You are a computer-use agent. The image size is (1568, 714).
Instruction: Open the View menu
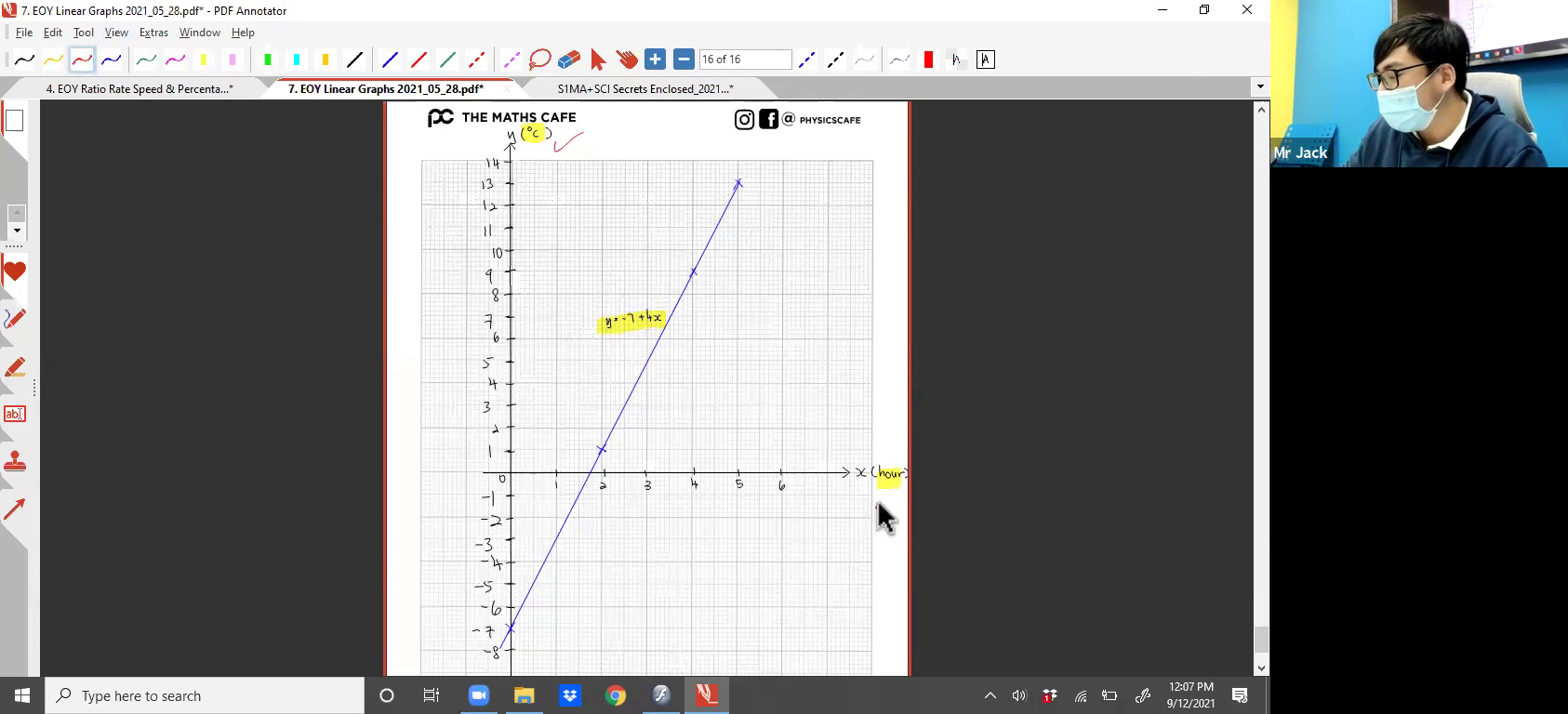(x=116, y=33)
